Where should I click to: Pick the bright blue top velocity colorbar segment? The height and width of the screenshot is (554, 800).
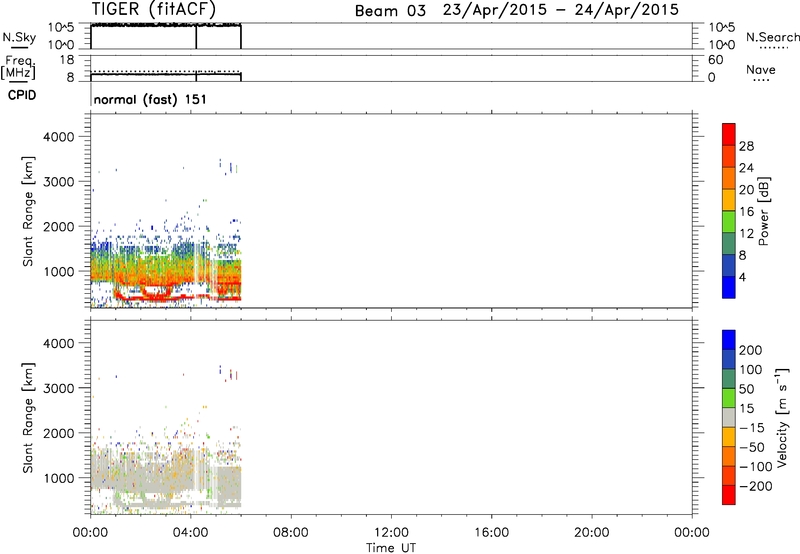729,340
